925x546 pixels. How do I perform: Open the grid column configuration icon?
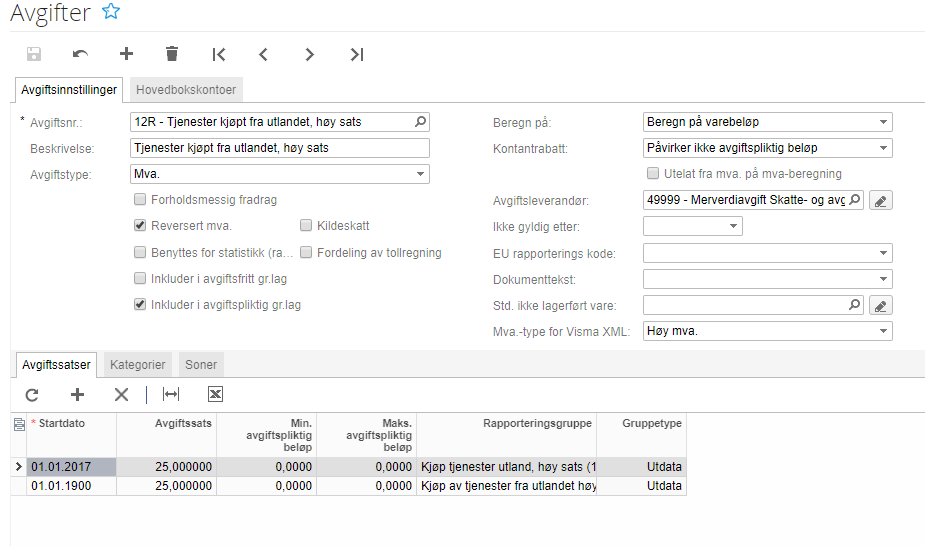19,424
